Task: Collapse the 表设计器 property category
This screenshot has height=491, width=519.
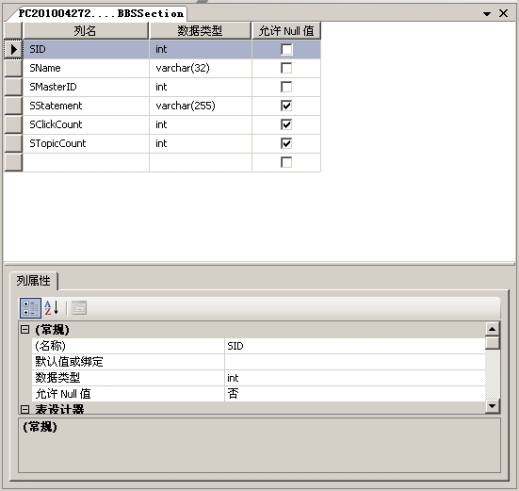Action: point(25,409)
